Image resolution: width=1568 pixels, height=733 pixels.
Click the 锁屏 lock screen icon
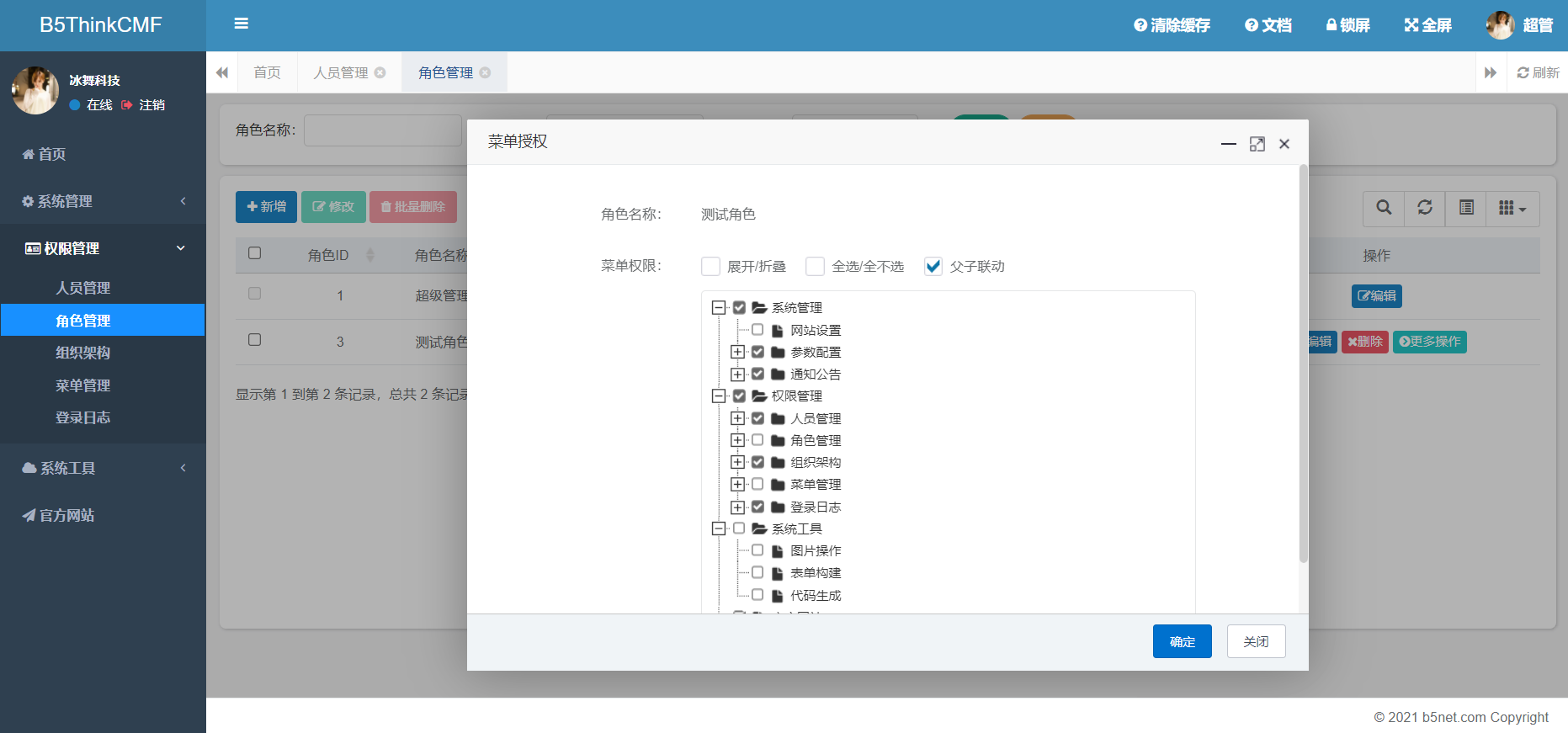(1331, 25)
